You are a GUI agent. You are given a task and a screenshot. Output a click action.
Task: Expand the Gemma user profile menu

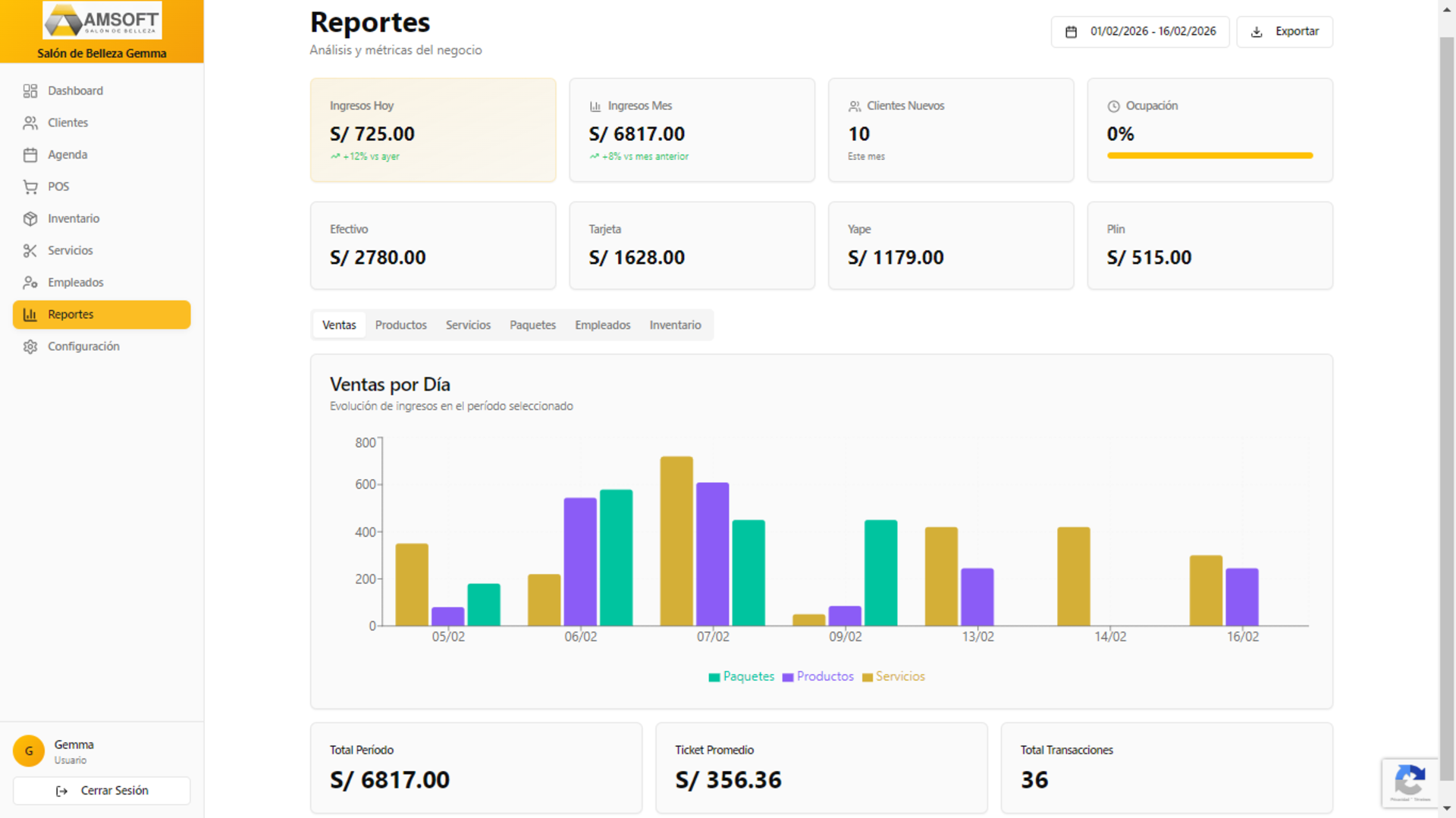tap(74, 751)
